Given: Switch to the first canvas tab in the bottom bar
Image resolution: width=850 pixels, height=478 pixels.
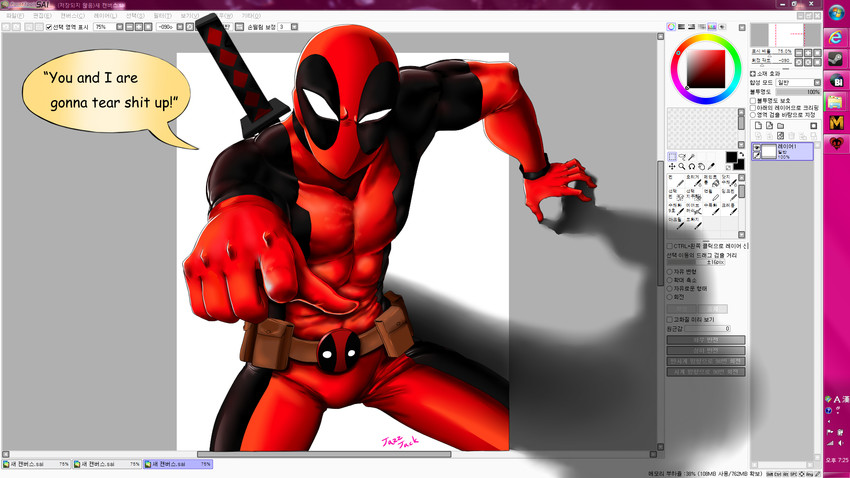Looking at the screenshot, I should pyautogui.click(x=36, y=464).
